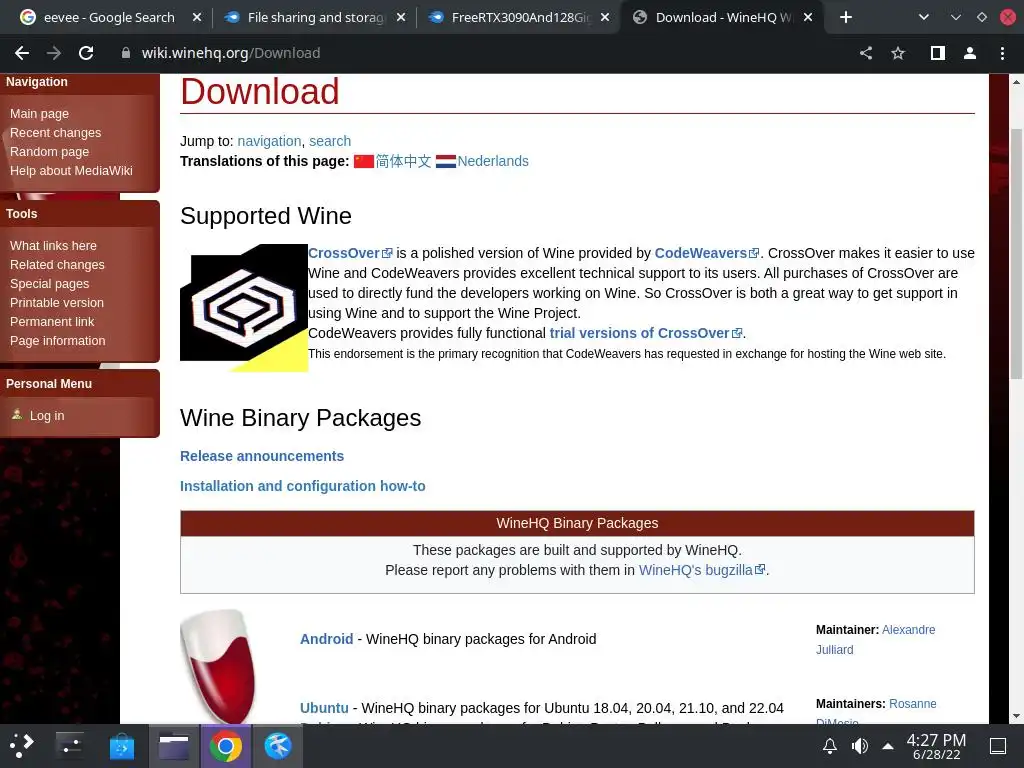Screen dimensions: 1024x768
Task: Open Recent changes in sidebar
Action: coord(56,133)
